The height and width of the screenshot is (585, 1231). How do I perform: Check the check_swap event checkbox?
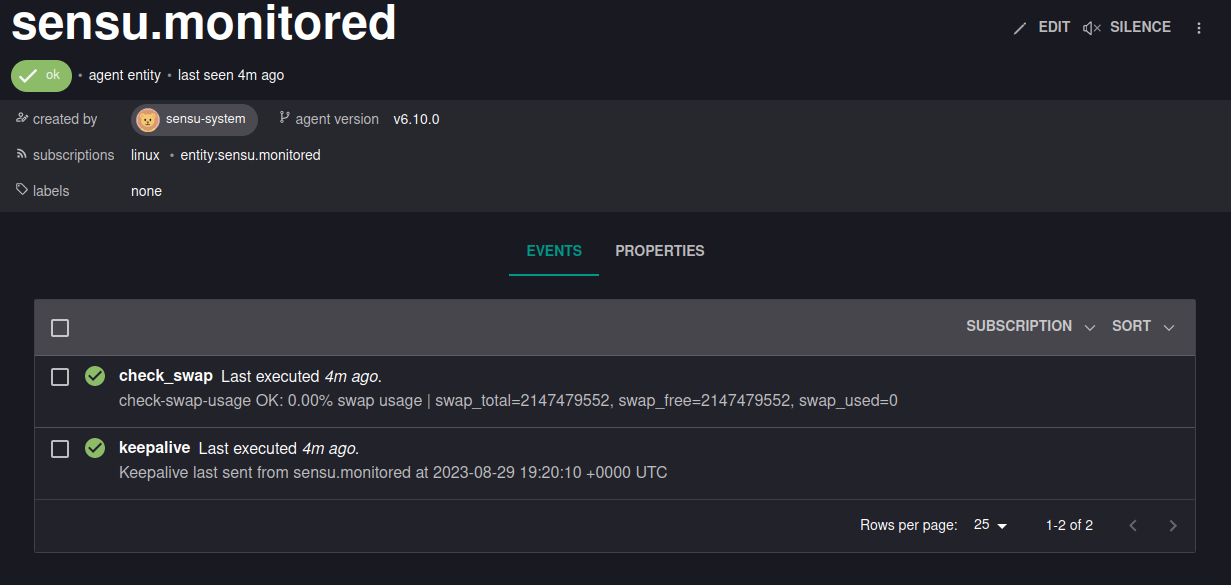[x=60, y=377]
